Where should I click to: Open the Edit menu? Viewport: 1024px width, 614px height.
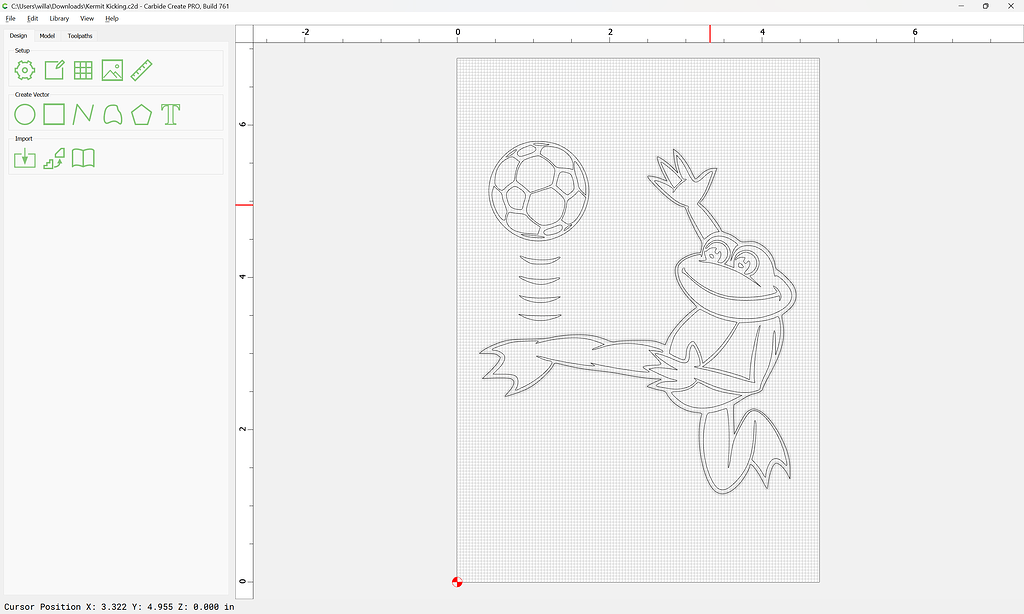[x=33, y=18]
